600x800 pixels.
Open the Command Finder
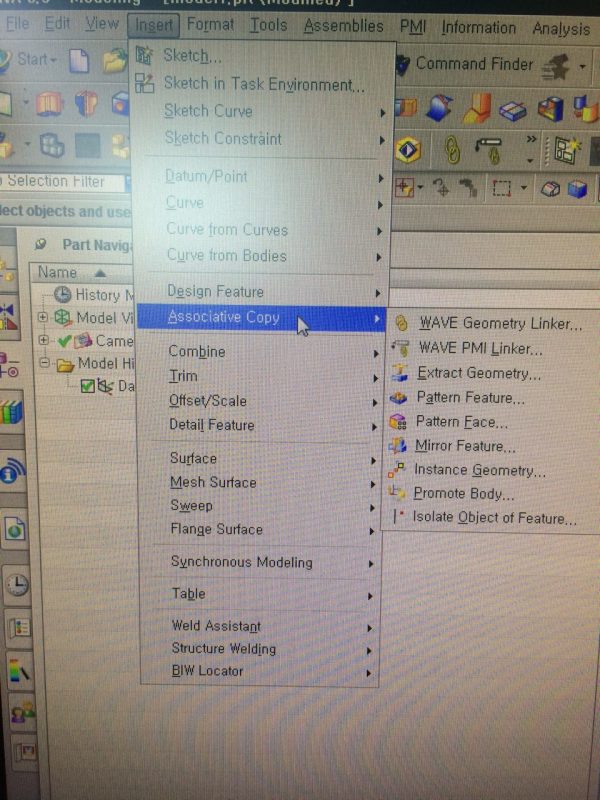tap(465, 64)
